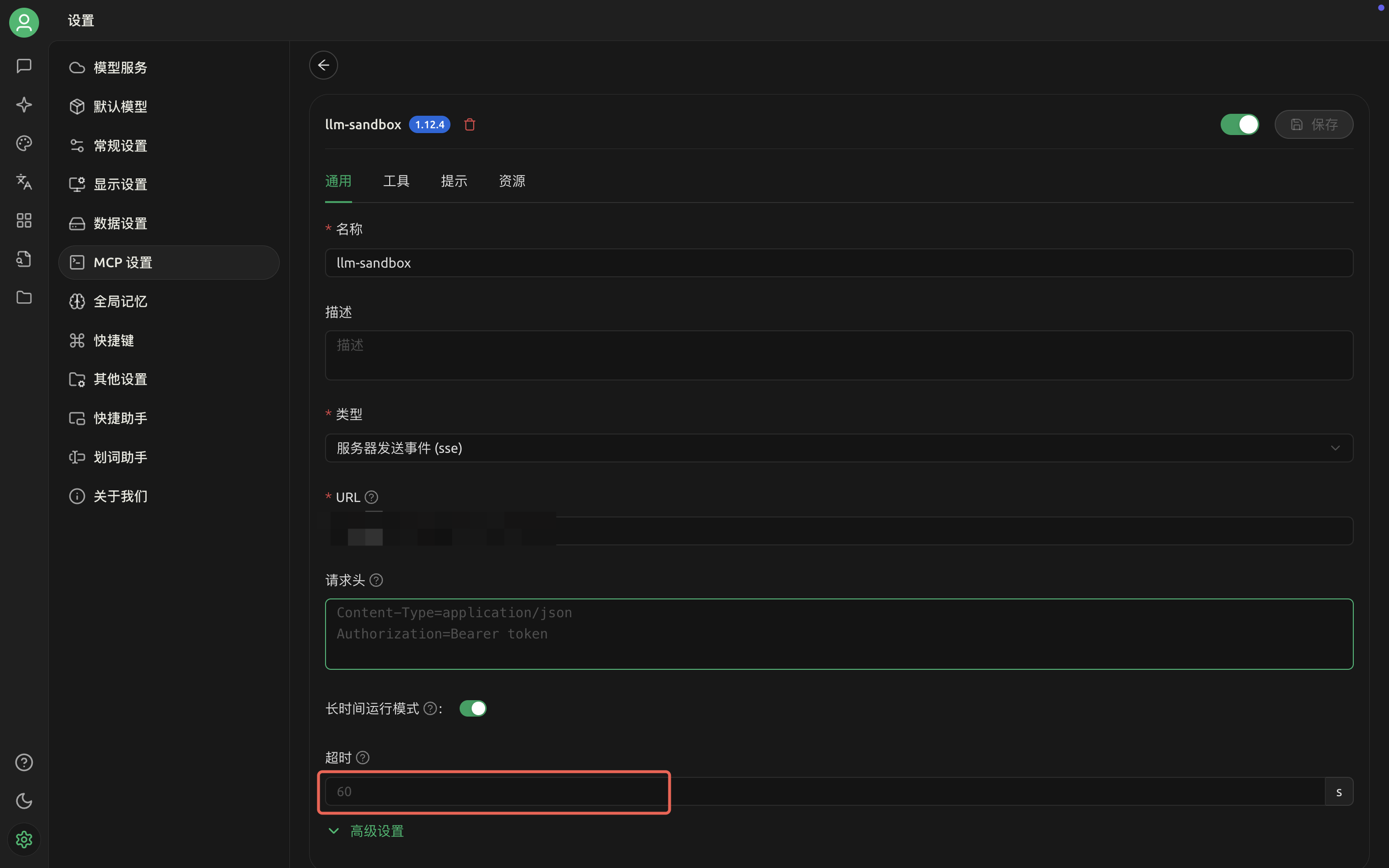Click the 保存 save button
This screenshot has width=1389, height=868.
point(1313,124)
